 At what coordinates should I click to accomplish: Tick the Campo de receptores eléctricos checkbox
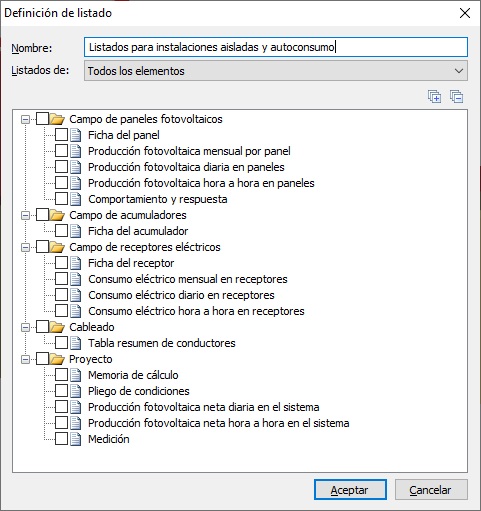pos(42,247)
